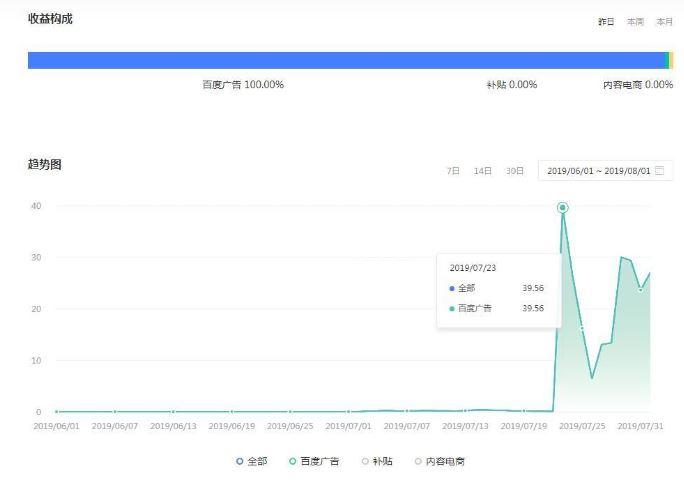Screen dimensions: 684x482
Task: Click the yellow end segment of the revenue bar
Action: click(x=671, y=61)
